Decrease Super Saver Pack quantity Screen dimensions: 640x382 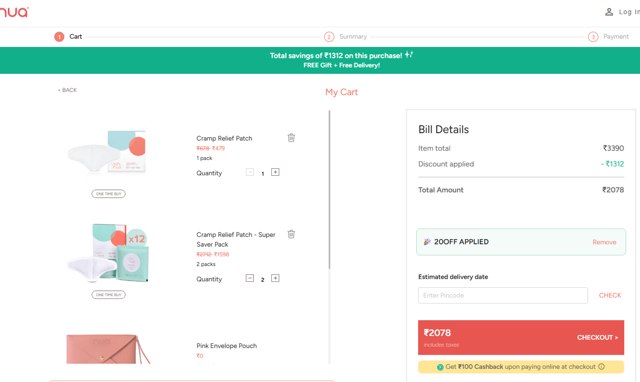tap(250, 278)
